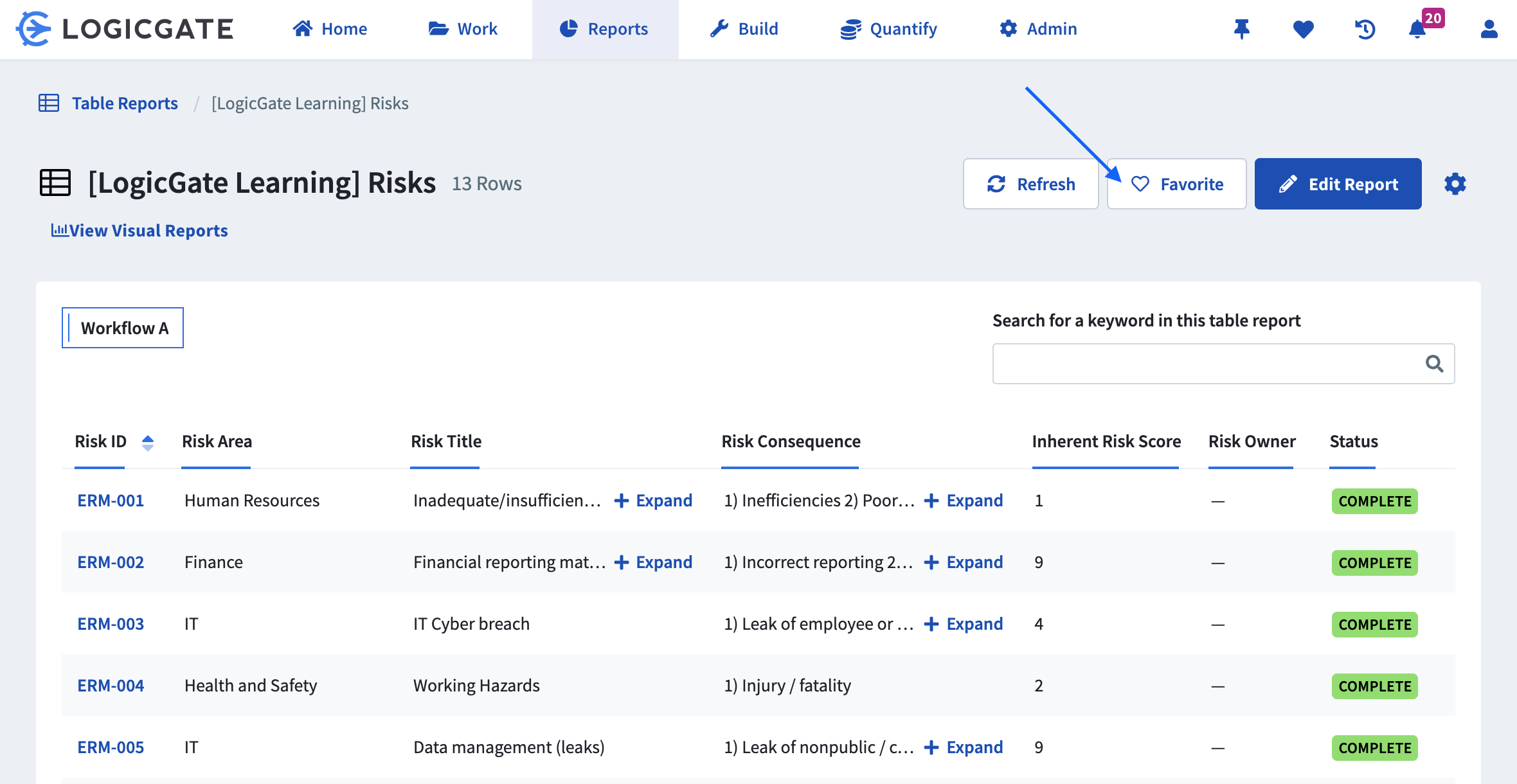
Task: Click the search magnifier icon
Action: click(1435, 364)
